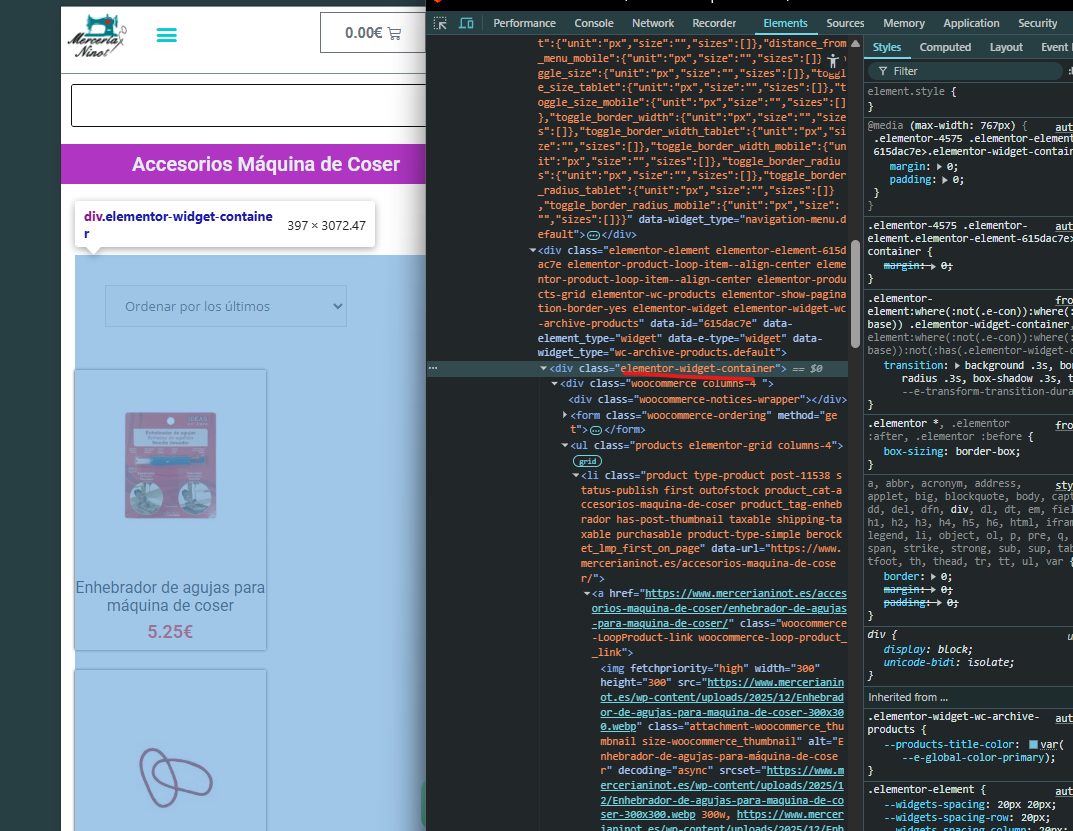Collapse the products elementor-grid ul node

pyautogui.click(x=566, y=446)
